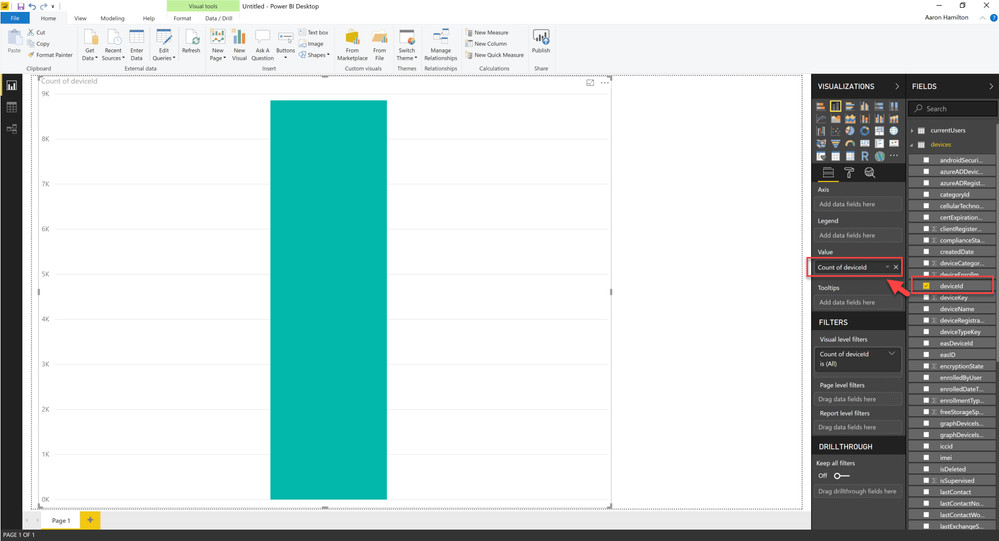
Task: Click the Redo arrow icon
Action: pyautogui.click(x=43, y=6)
